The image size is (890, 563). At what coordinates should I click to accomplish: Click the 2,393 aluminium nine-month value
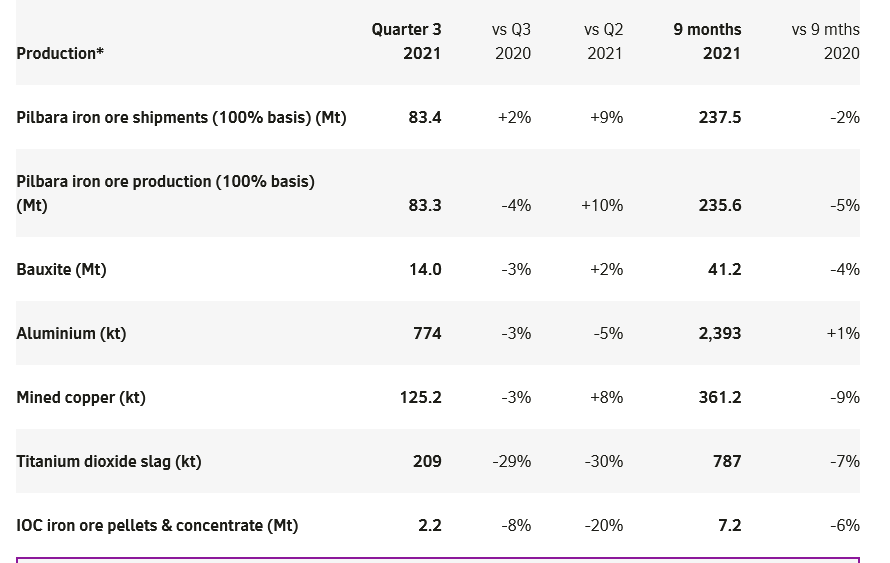point(720,333)
